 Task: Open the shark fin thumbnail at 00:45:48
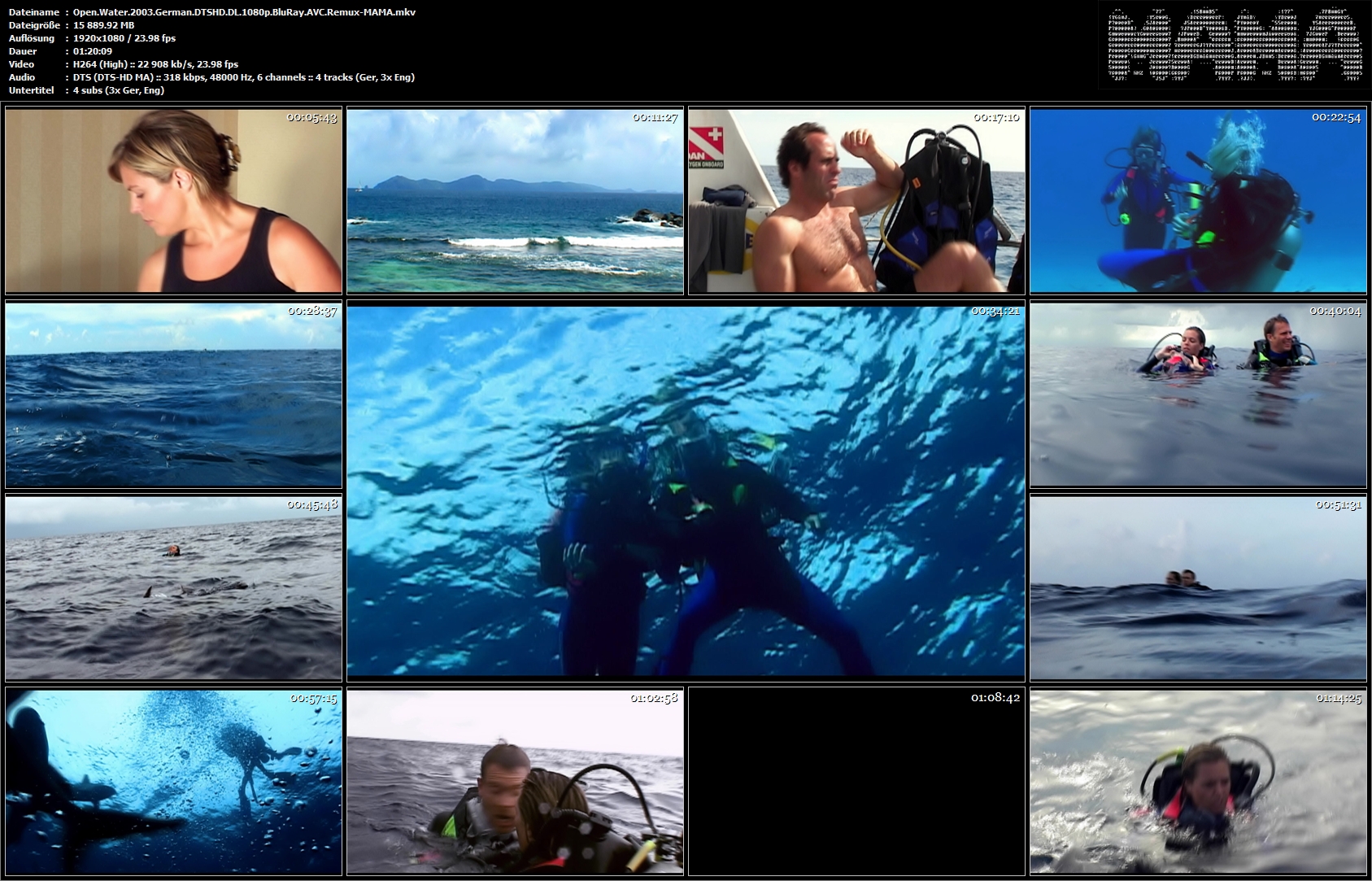[x=173, y=587]
